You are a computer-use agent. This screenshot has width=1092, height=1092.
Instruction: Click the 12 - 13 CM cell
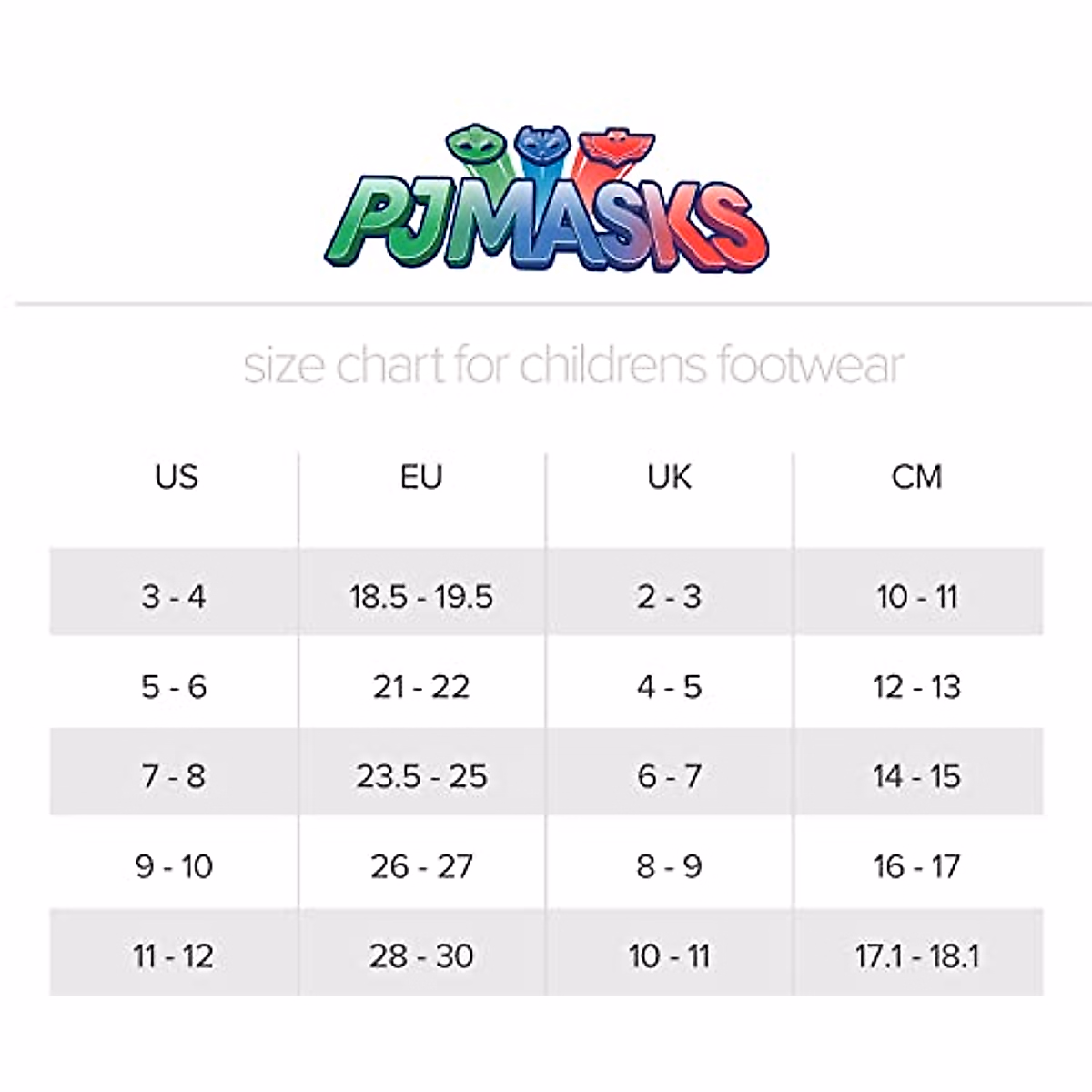[x=916, y=686]
